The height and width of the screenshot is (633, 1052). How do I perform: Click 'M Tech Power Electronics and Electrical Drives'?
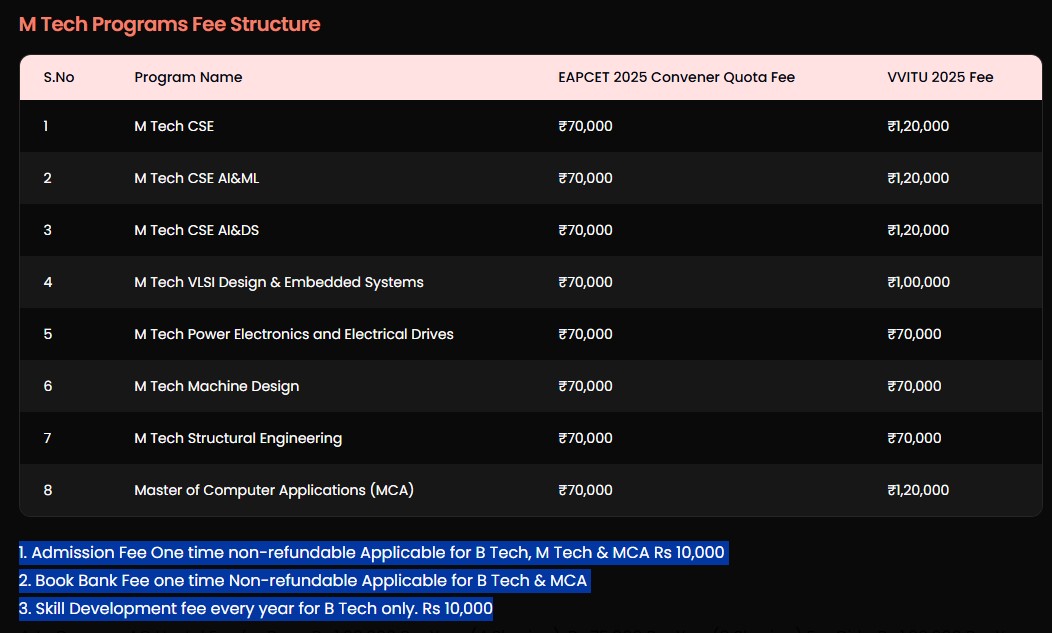point(294,334)
